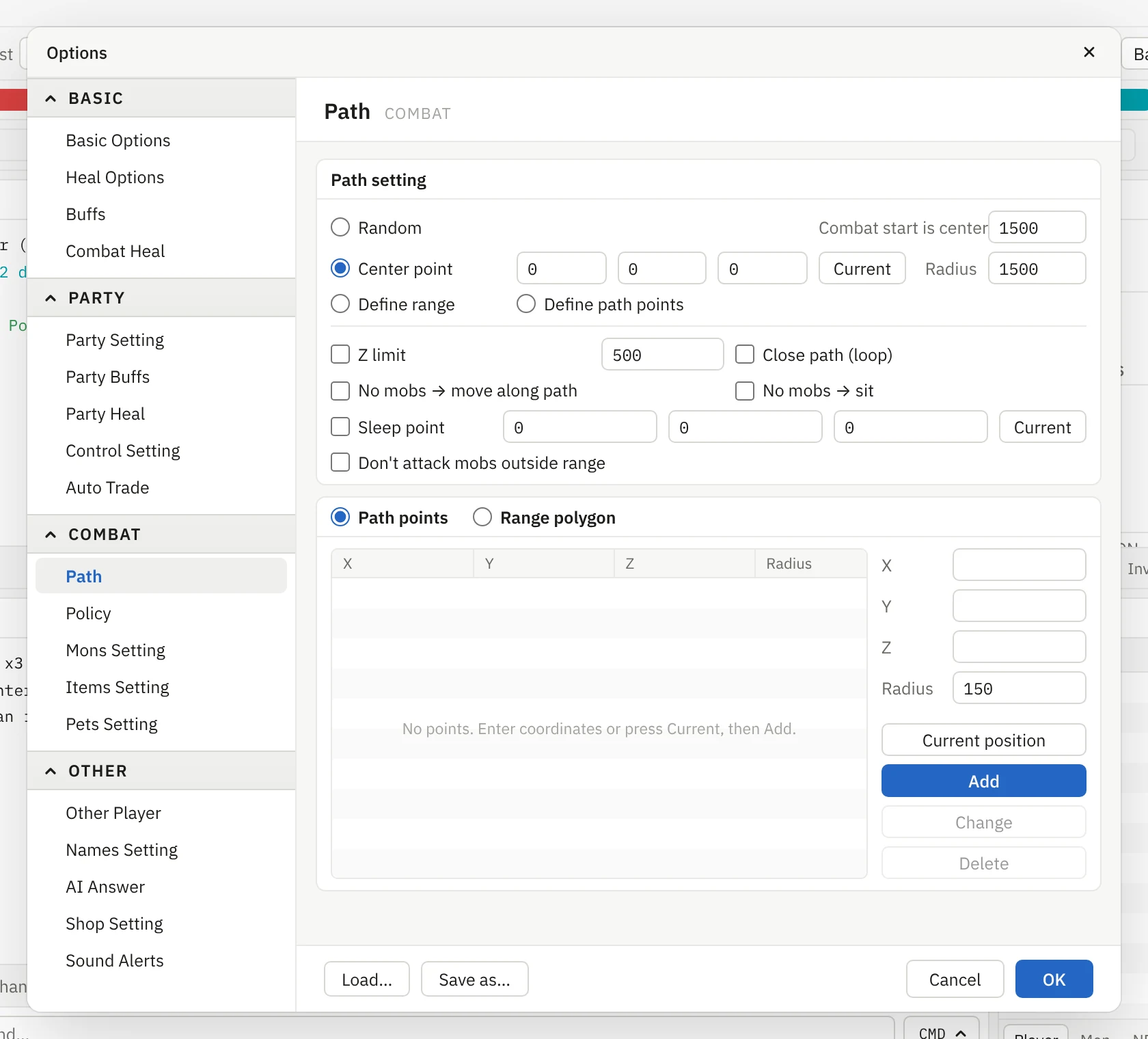
Task: Enable No mobs move along path
Action: (x=340, y=390)
